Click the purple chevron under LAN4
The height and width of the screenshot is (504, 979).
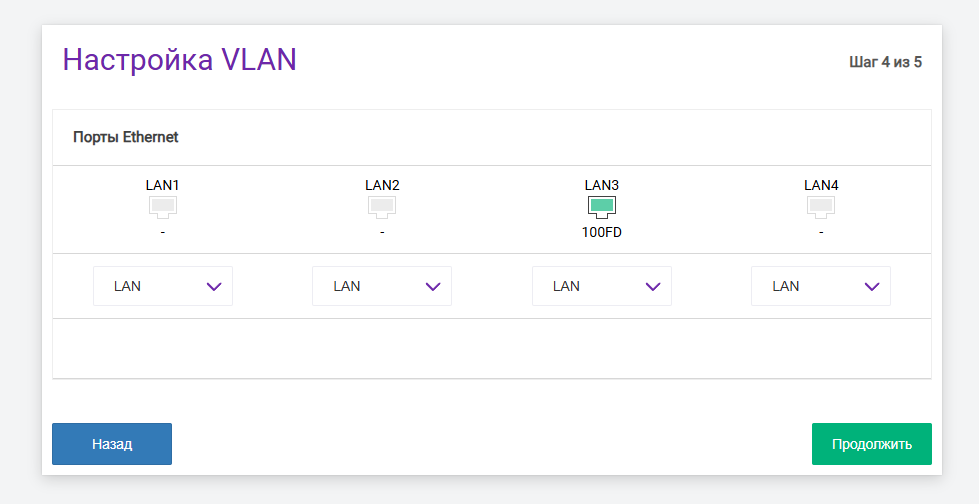point(872,287)
